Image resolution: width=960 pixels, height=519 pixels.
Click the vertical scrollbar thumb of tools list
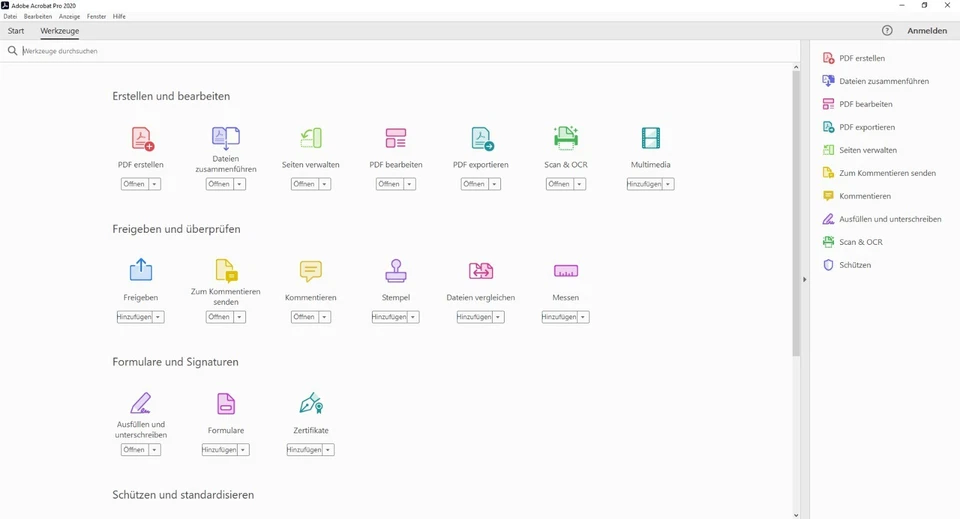[x=796, y=213]
